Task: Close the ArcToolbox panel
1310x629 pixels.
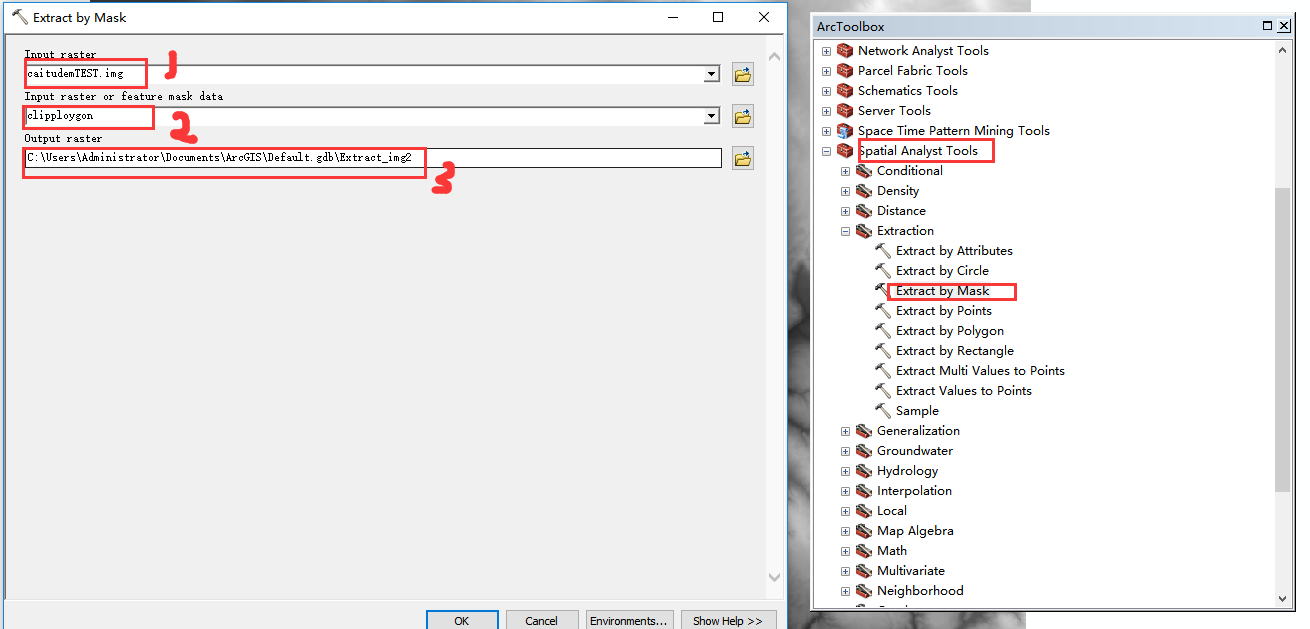Action: (1283, 26)
